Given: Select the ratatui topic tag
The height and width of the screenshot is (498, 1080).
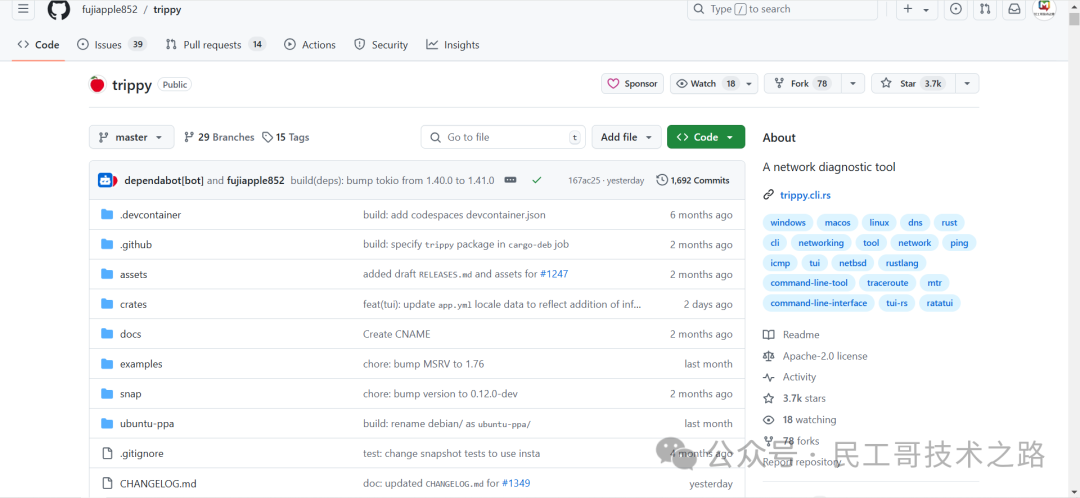Looking at the screenshot, I should [939, 303].
